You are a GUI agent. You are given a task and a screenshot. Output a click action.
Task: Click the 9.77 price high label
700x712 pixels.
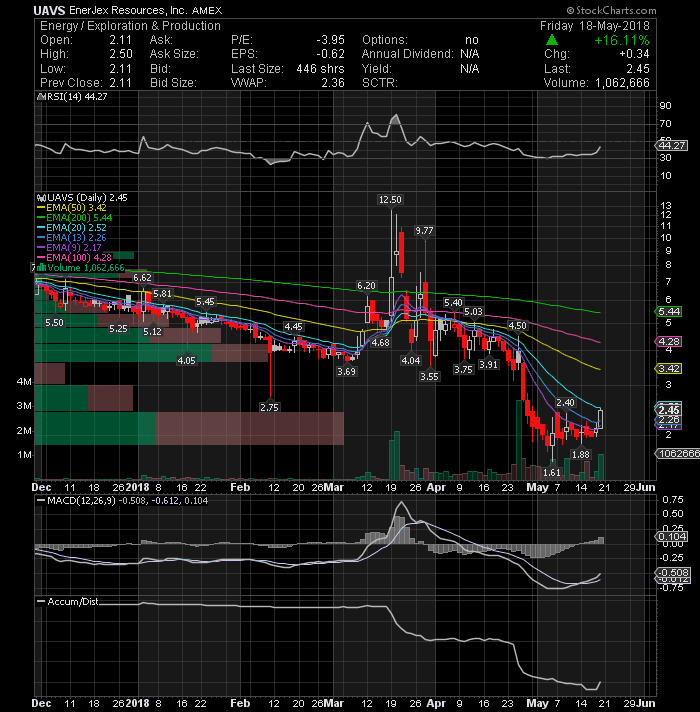(x=424, y=231)
